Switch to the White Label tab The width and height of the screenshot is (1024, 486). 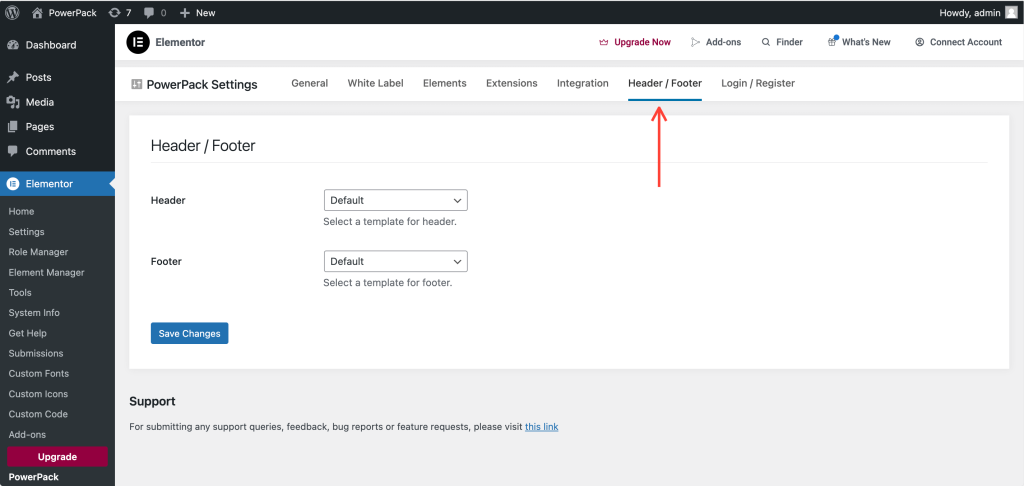point(376,83)
